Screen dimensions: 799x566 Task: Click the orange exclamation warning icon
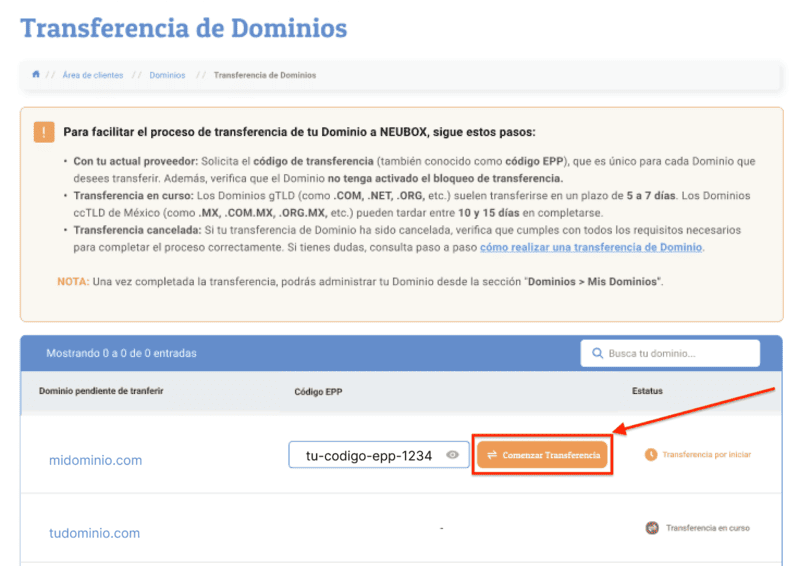pos(44,132)
